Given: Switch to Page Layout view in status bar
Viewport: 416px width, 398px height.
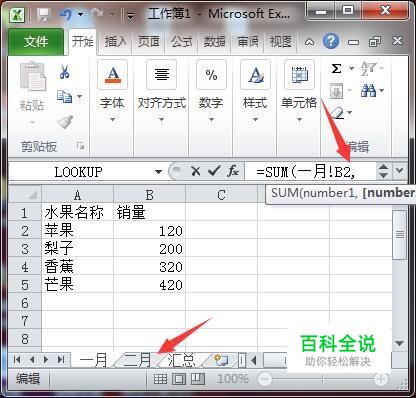Looking at the screenshot, I should coord(179,379).
